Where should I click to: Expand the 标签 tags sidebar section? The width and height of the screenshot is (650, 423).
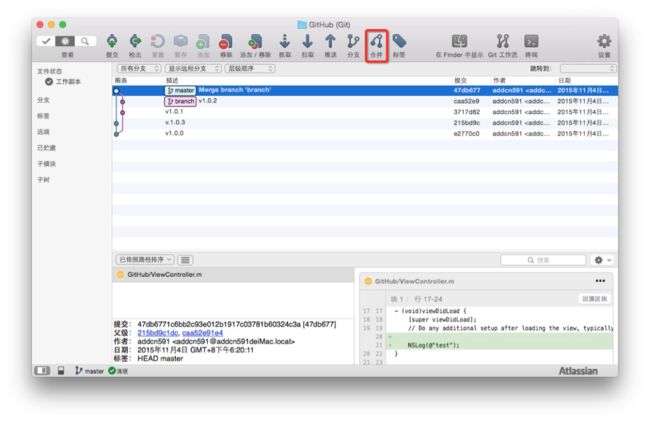pos(44,116)
